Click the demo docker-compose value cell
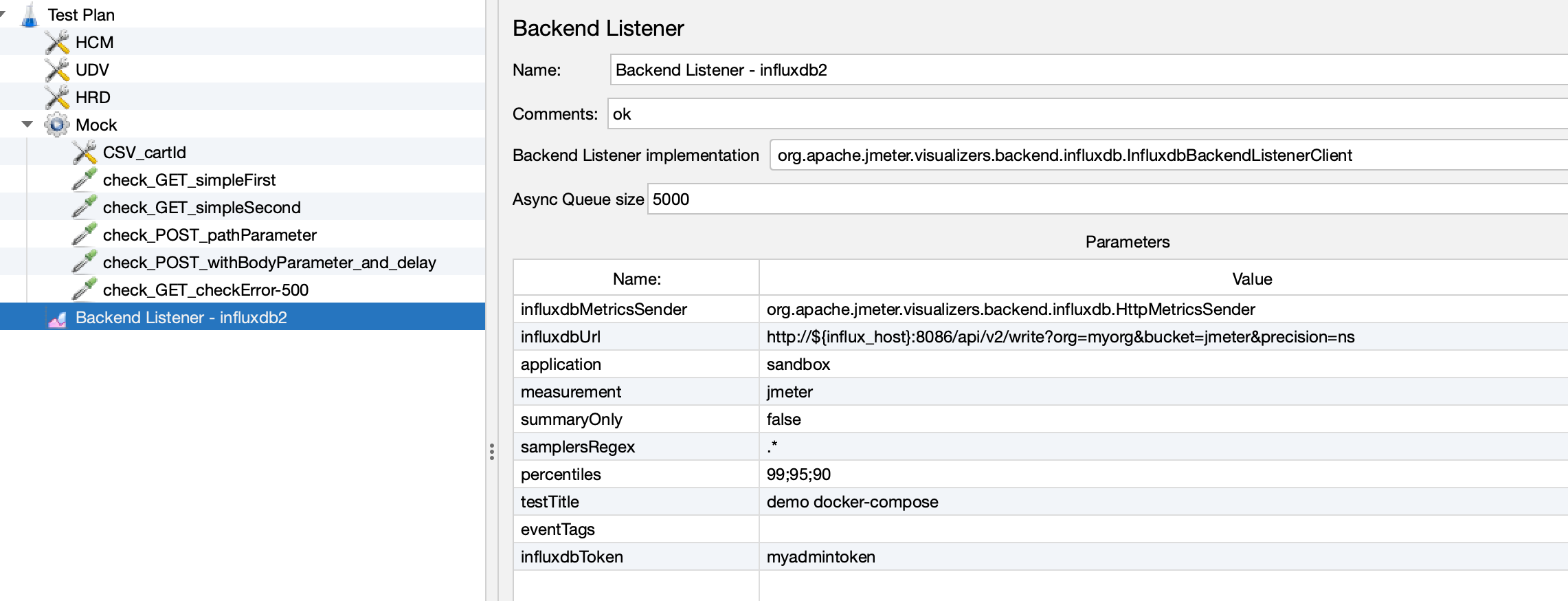The width and height of the screenshot is (1568, 601). [x=1164, y=502]
